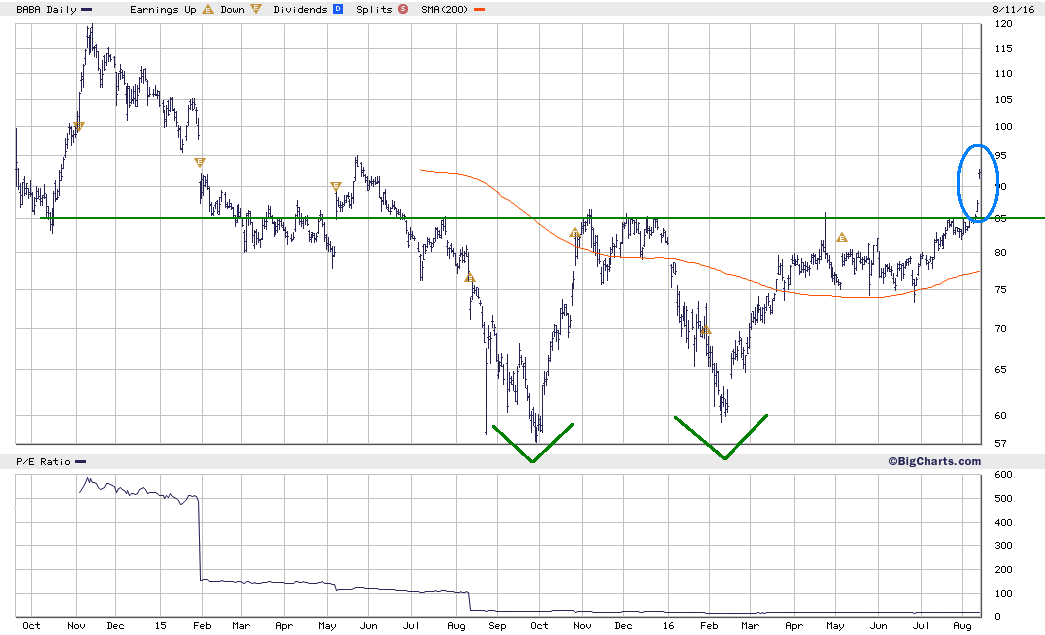This screenshot has height=635, width=1045.
Task: Click the blue Dividends D legend icon
Action: click(x=338, y=9)
